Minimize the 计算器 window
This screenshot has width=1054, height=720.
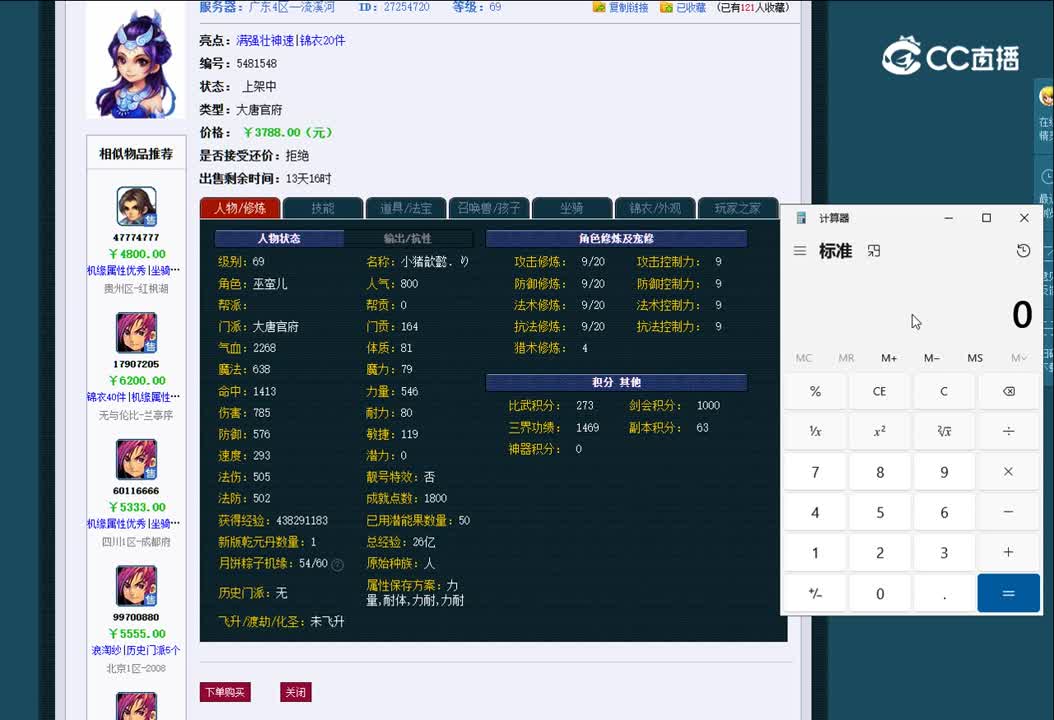[948, 218]
